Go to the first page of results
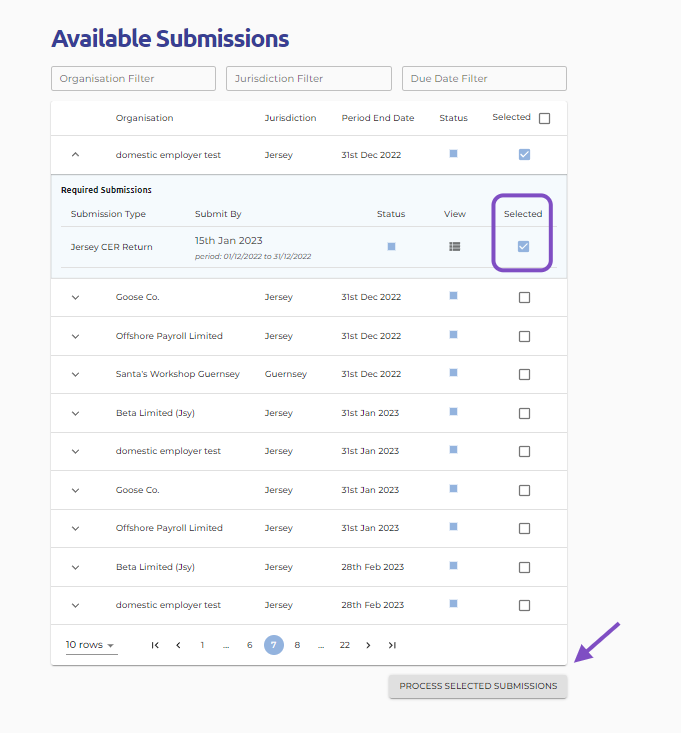Screen dimensions: 681x733 point(155,645)
